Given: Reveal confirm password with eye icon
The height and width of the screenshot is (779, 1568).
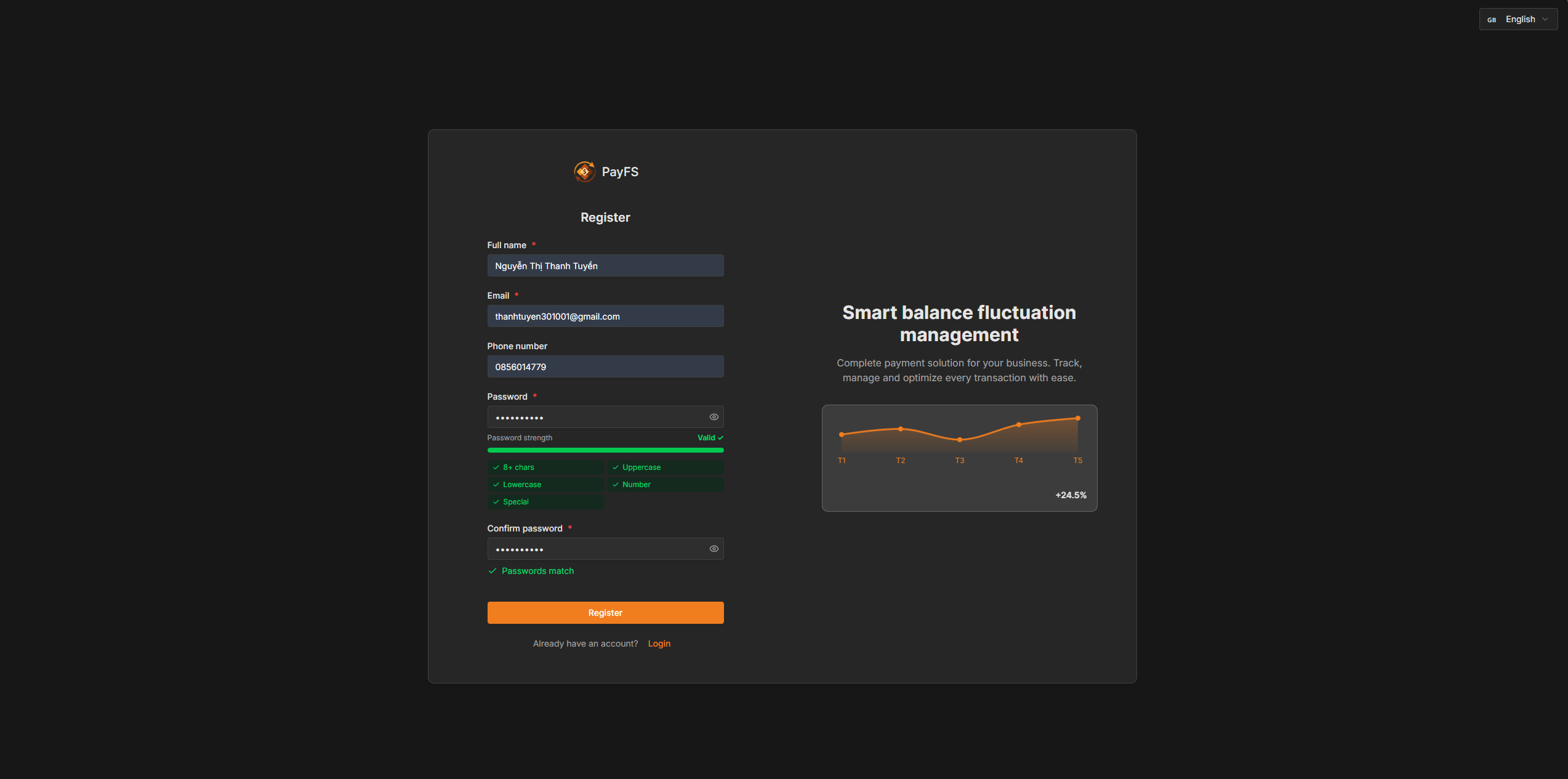Looking at the screenshot, I should (714, 549).
